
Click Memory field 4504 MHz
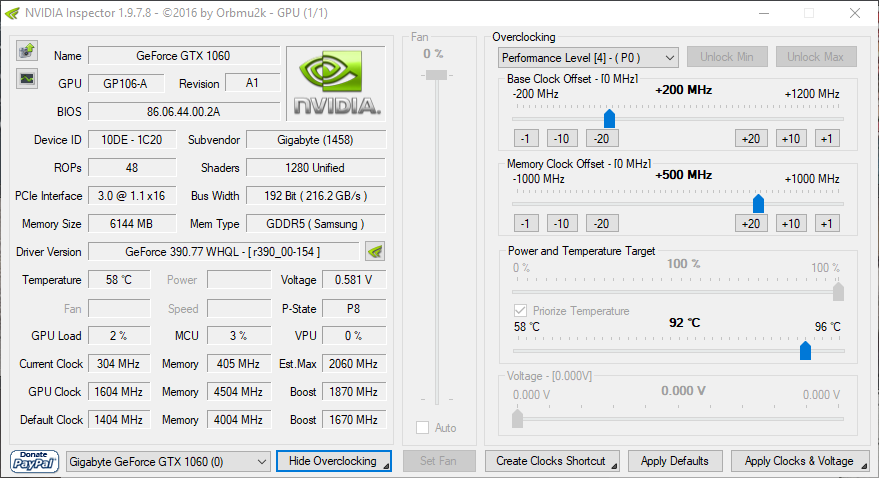tap(239, 392)
